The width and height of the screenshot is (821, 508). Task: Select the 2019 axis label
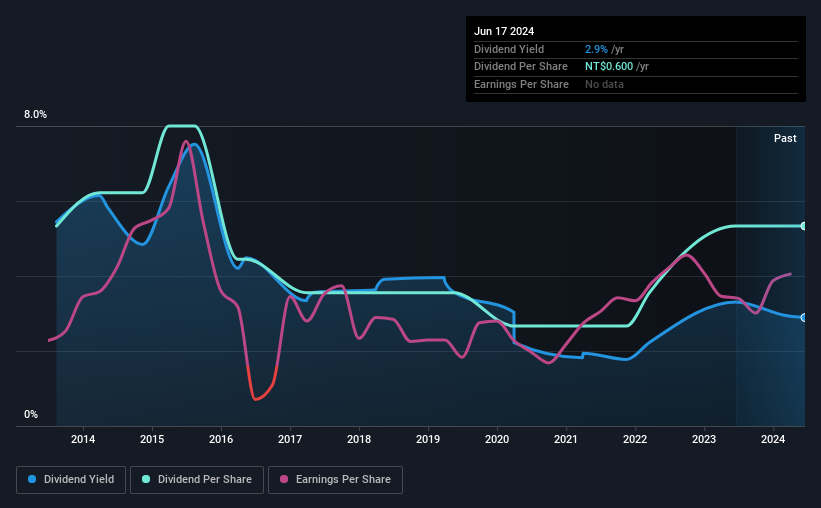point(428,439)
